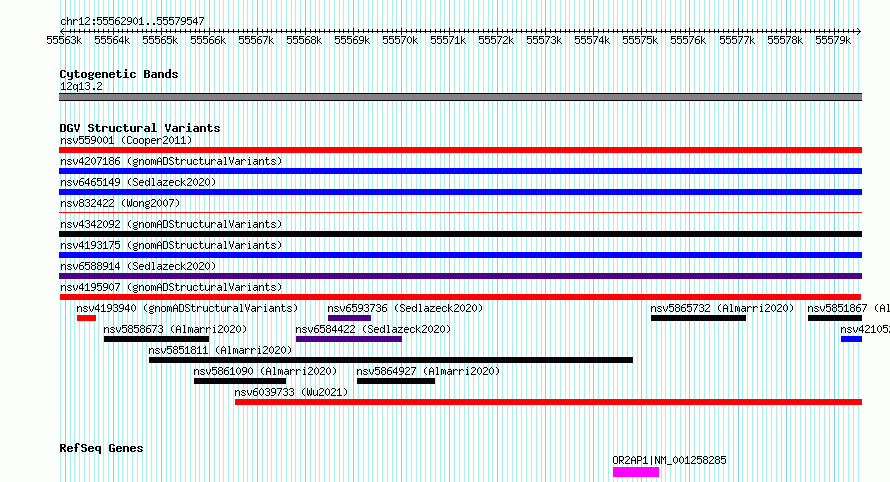
Task: Open the nsv5864927 (Almarri2020) label
Action: [428, 371]
